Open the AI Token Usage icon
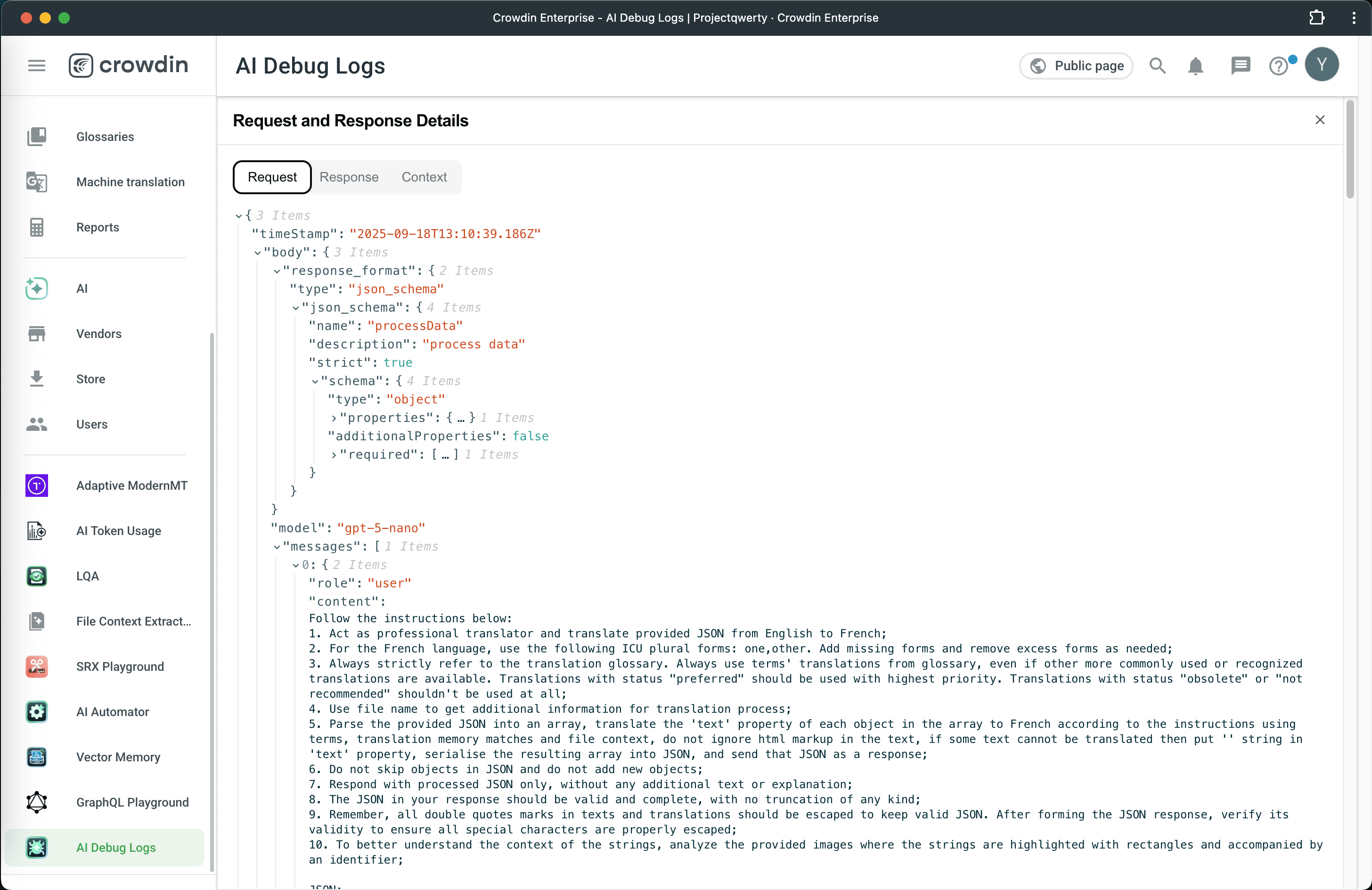The image size is (1372, 890). 37,531
